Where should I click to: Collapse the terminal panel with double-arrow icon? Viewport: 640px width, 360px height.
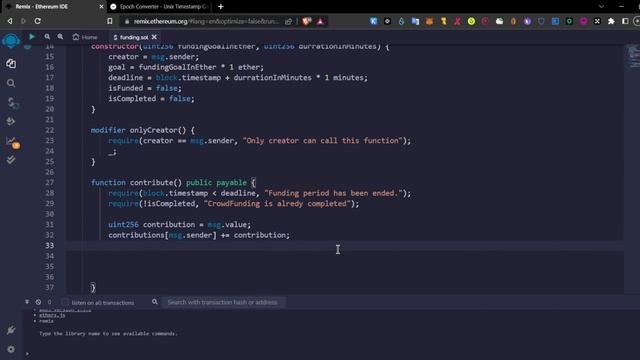(27, 302)
